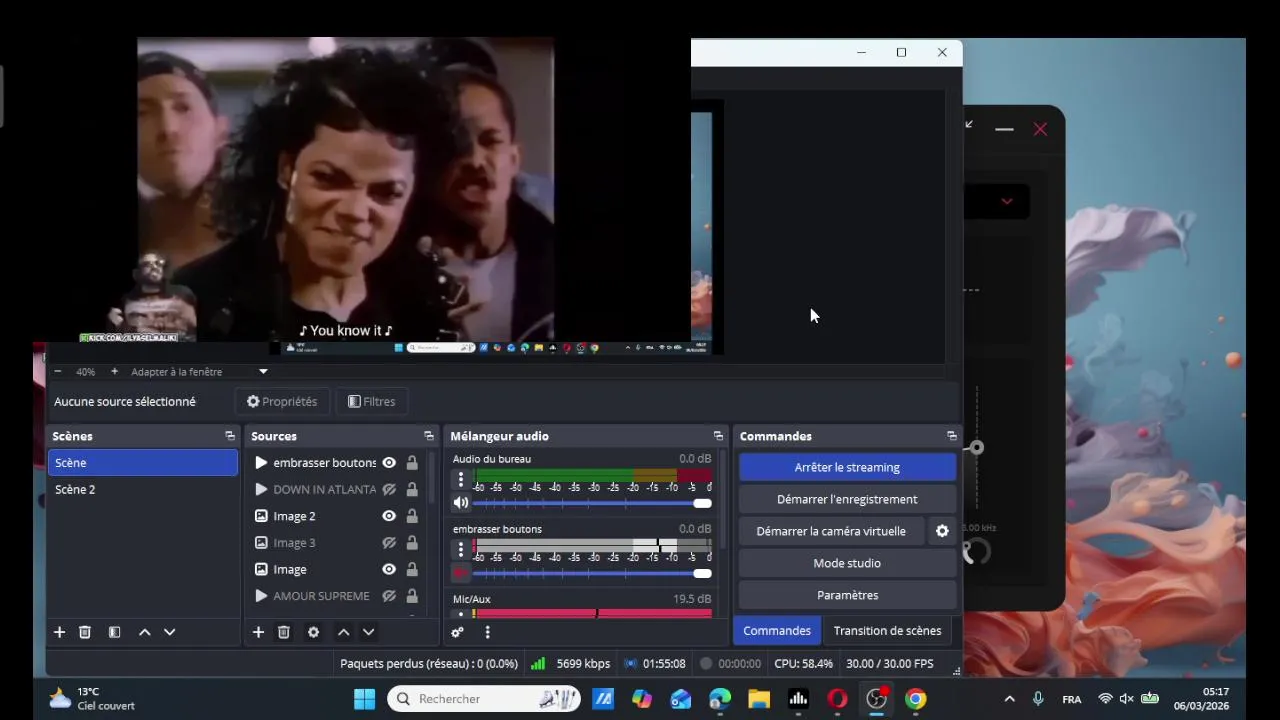Toggle lock on DOWN IN ATLANTA source

(412, 490)
